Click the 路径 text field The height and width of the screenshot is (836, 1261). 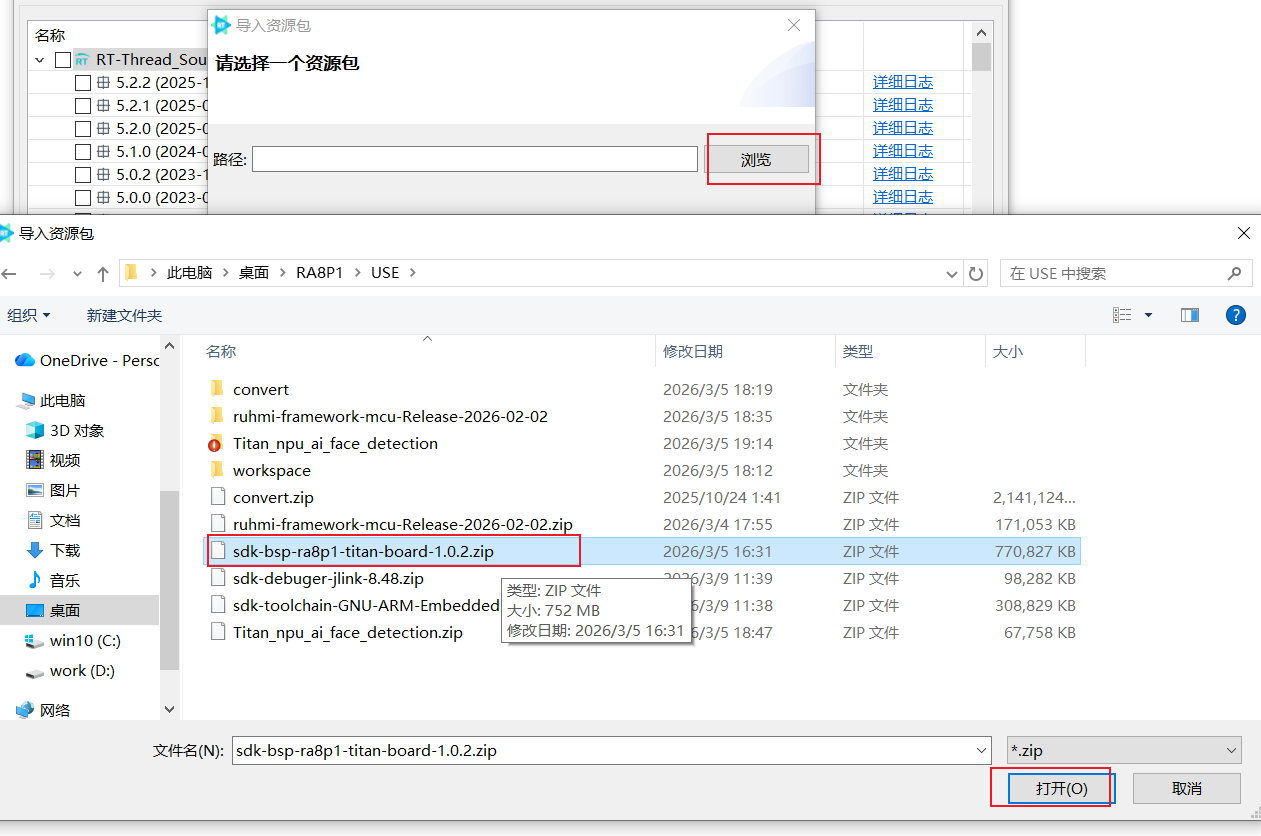474,159
